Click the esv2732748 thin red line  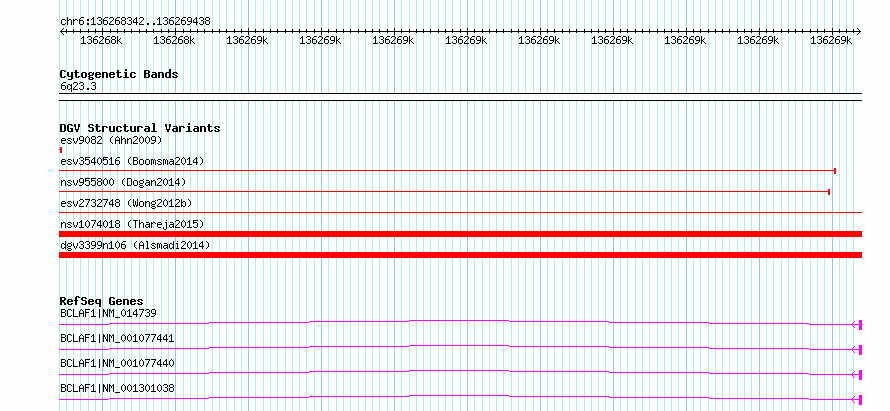(460, 212)
